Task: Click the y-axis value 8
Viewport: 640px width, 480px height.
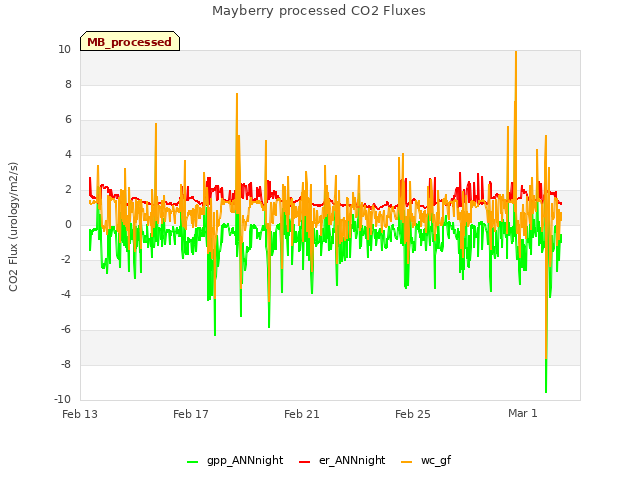Action: pos(68,84)
